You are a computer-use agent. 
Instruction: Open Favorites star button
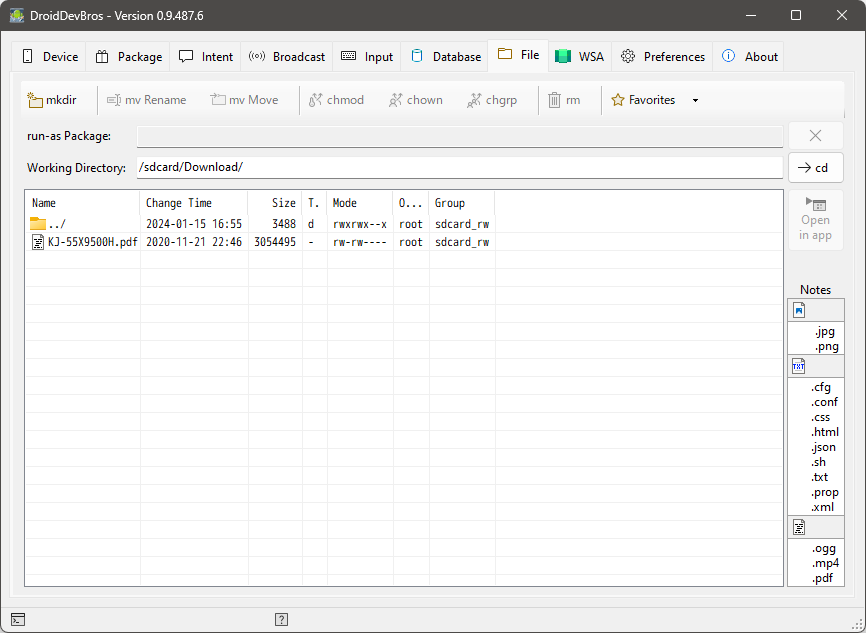[643, 100]
